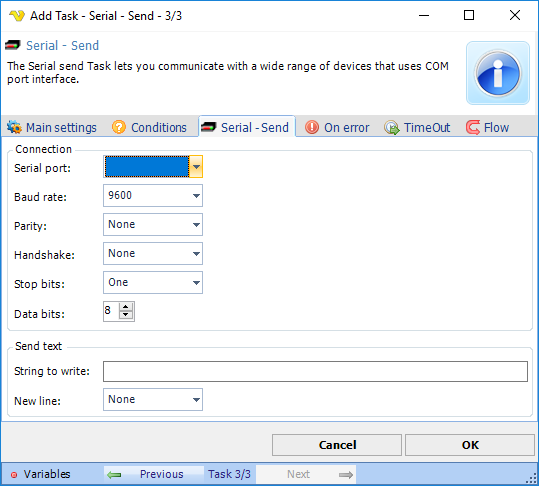Click the Previous button

(x=154, y=474)
